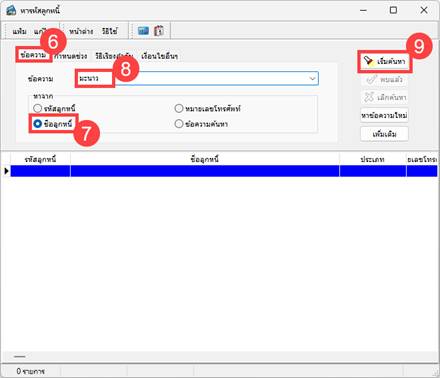
Task: Click the phone number column header at far right
Action: click(x=422, y=159)
